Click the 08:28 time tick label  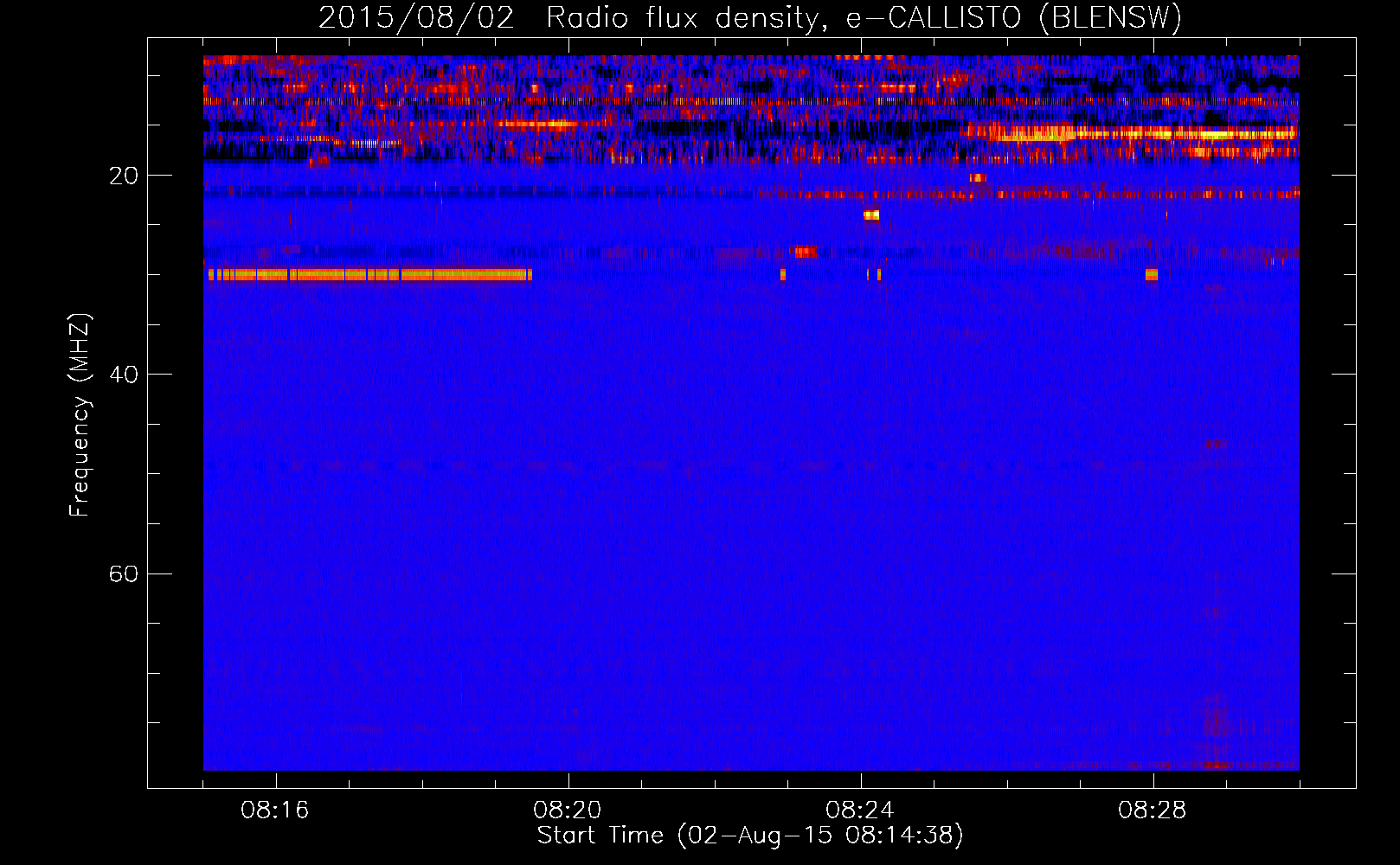1153,811
